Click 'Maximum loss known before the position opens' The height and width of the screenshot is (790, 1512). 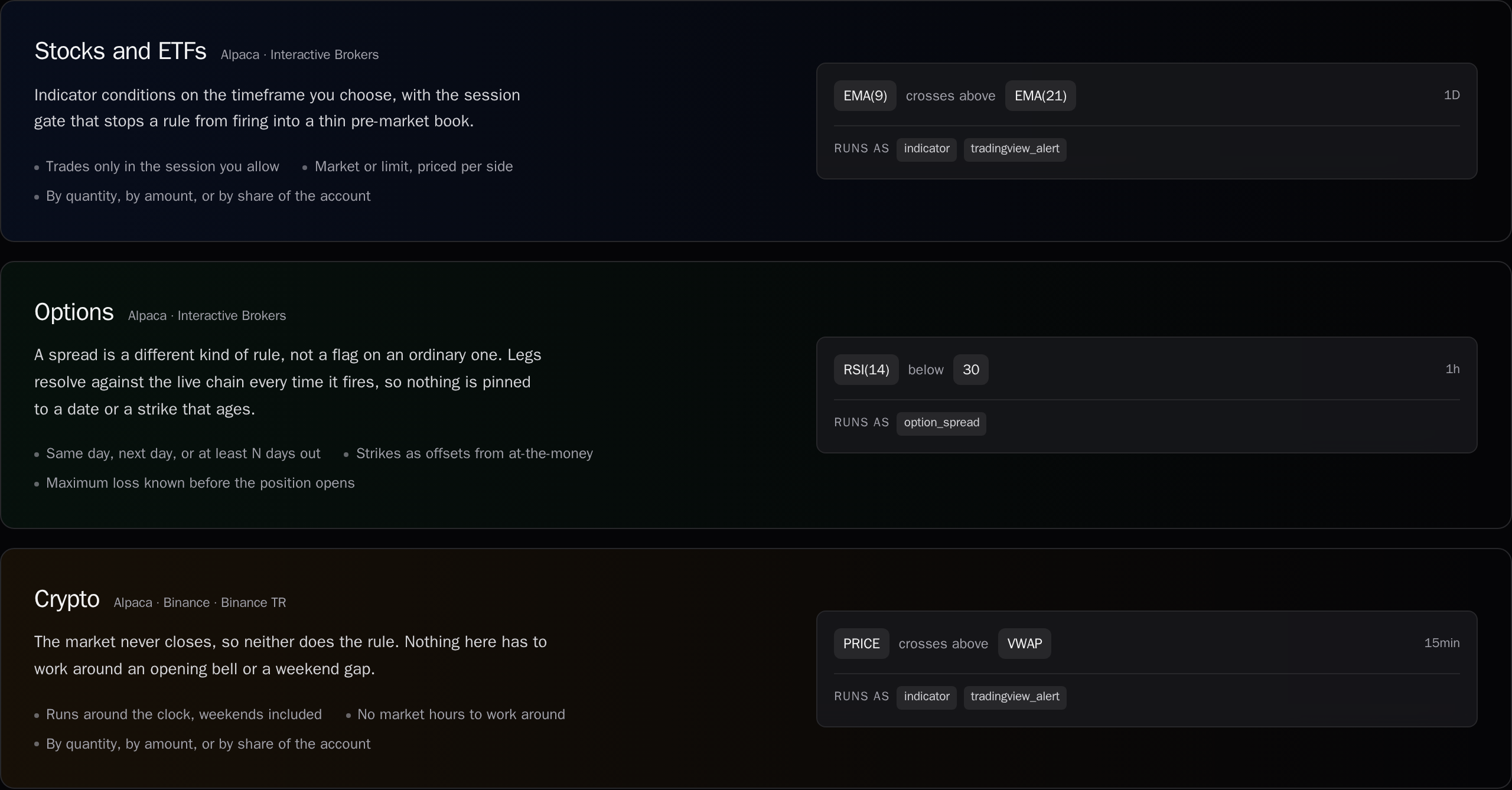click(x=200, y=483)
